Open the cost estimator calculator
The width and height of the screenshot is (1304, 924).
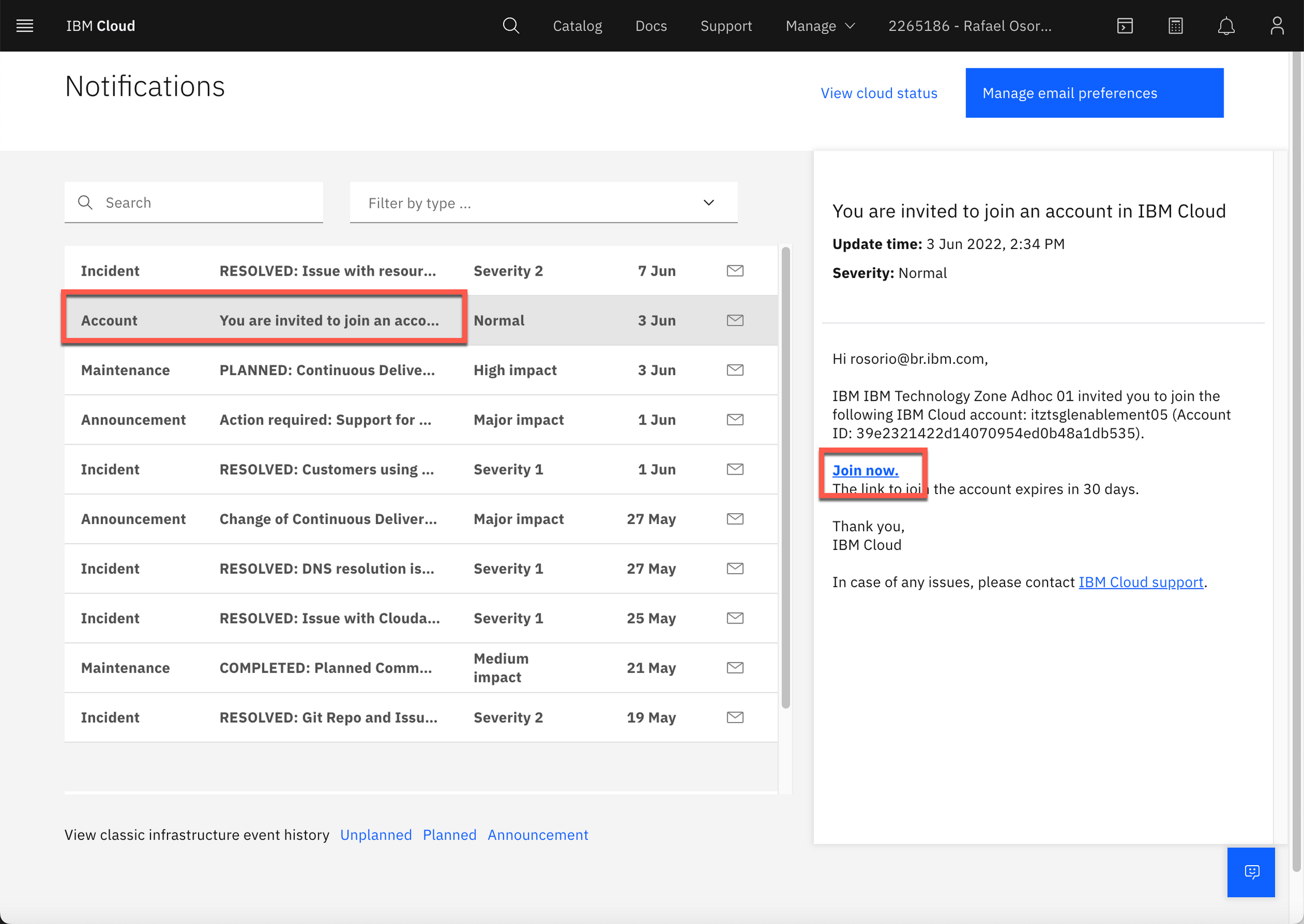[x=1175, y=25]
